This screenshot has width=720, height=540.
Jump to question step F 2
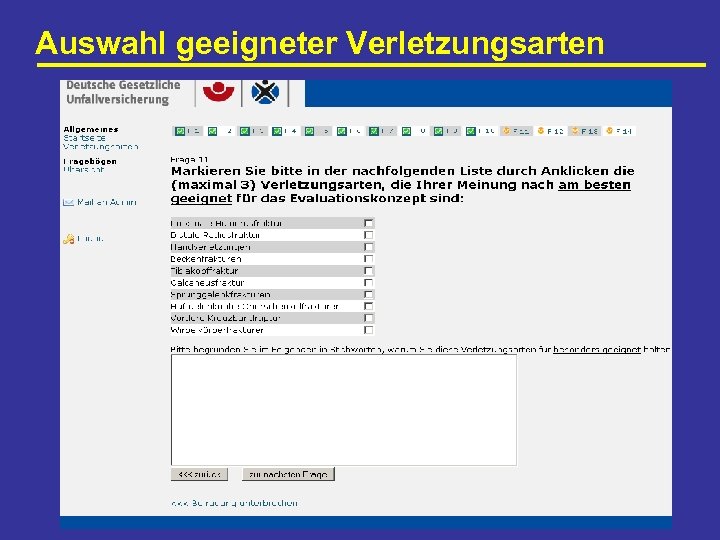pyautogui.click(x=220, y=131)
